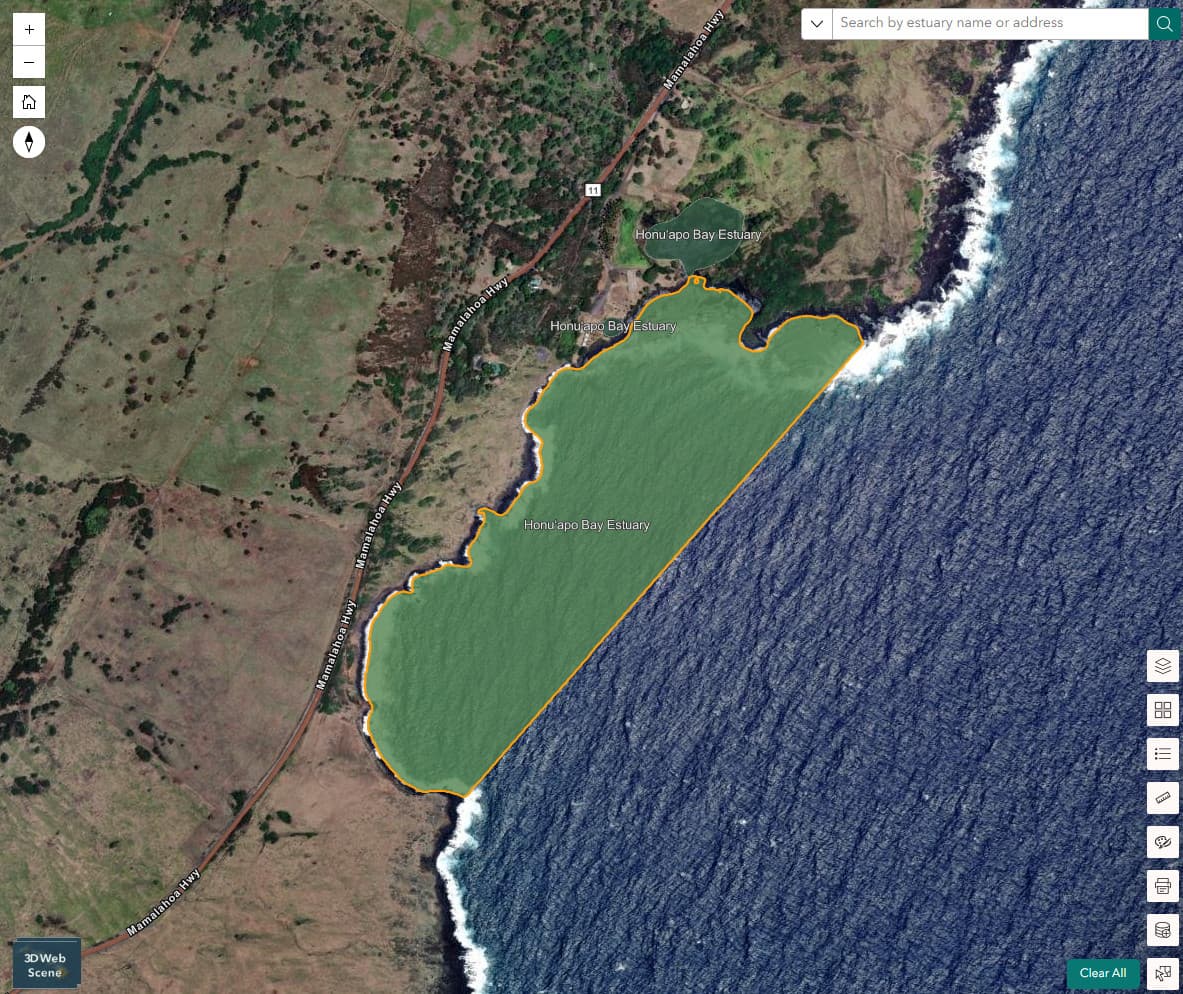Select the Measurement ruler tool

(1162, 798)
